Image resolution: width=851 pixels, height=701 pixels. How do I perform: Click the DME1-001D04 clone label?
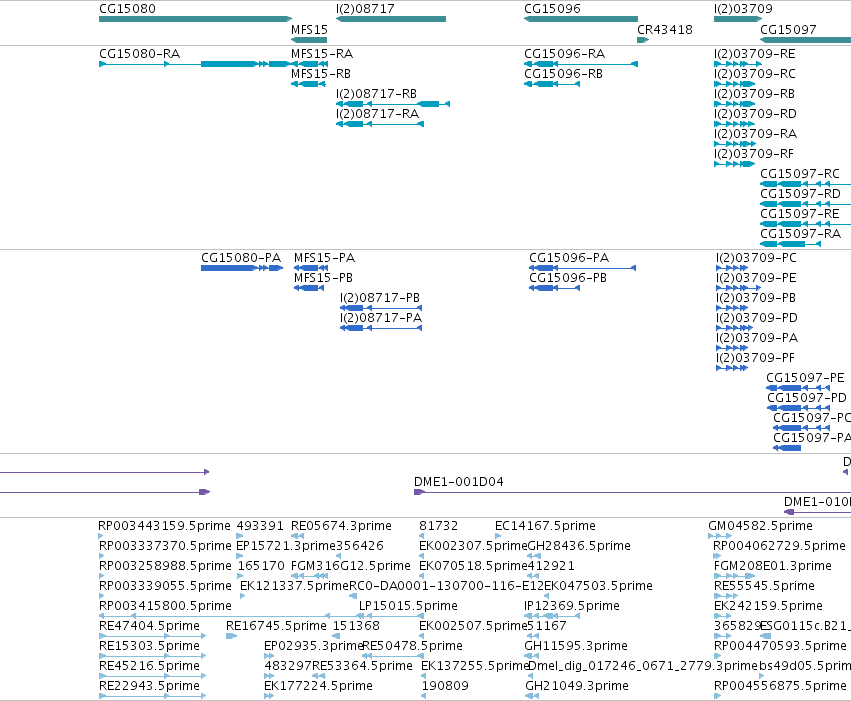(459, 482)
